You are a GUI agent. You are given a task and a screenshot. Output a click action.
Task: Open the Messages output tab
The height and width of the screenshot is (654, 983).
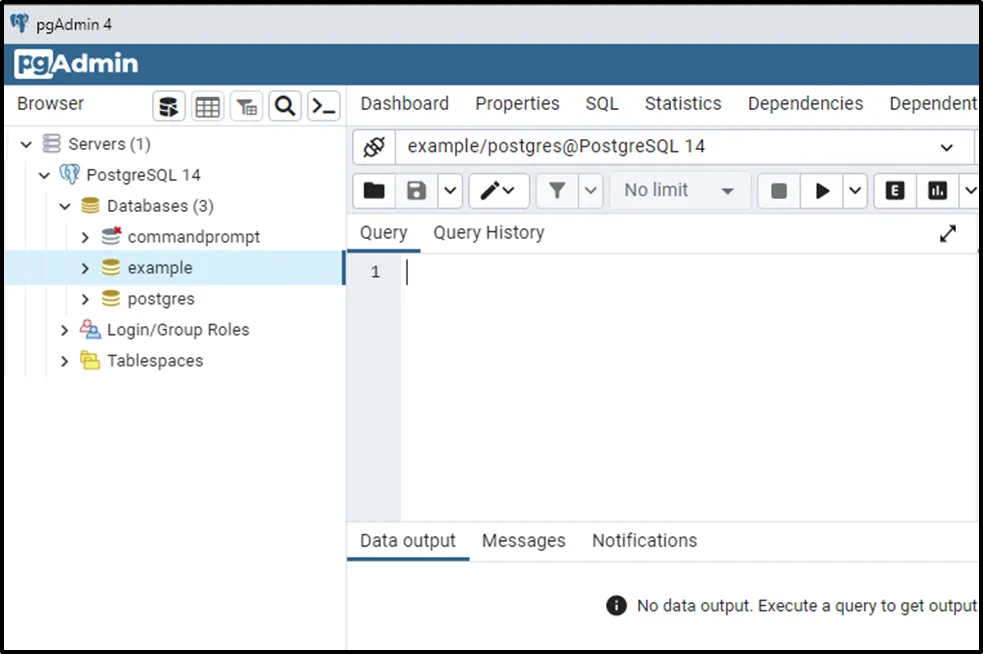tap(523, 541)
